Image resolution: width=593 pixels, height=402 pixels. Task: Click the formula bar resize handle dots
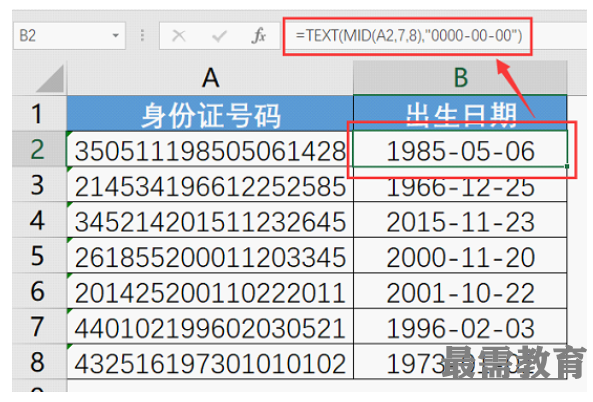pos(142,36)
